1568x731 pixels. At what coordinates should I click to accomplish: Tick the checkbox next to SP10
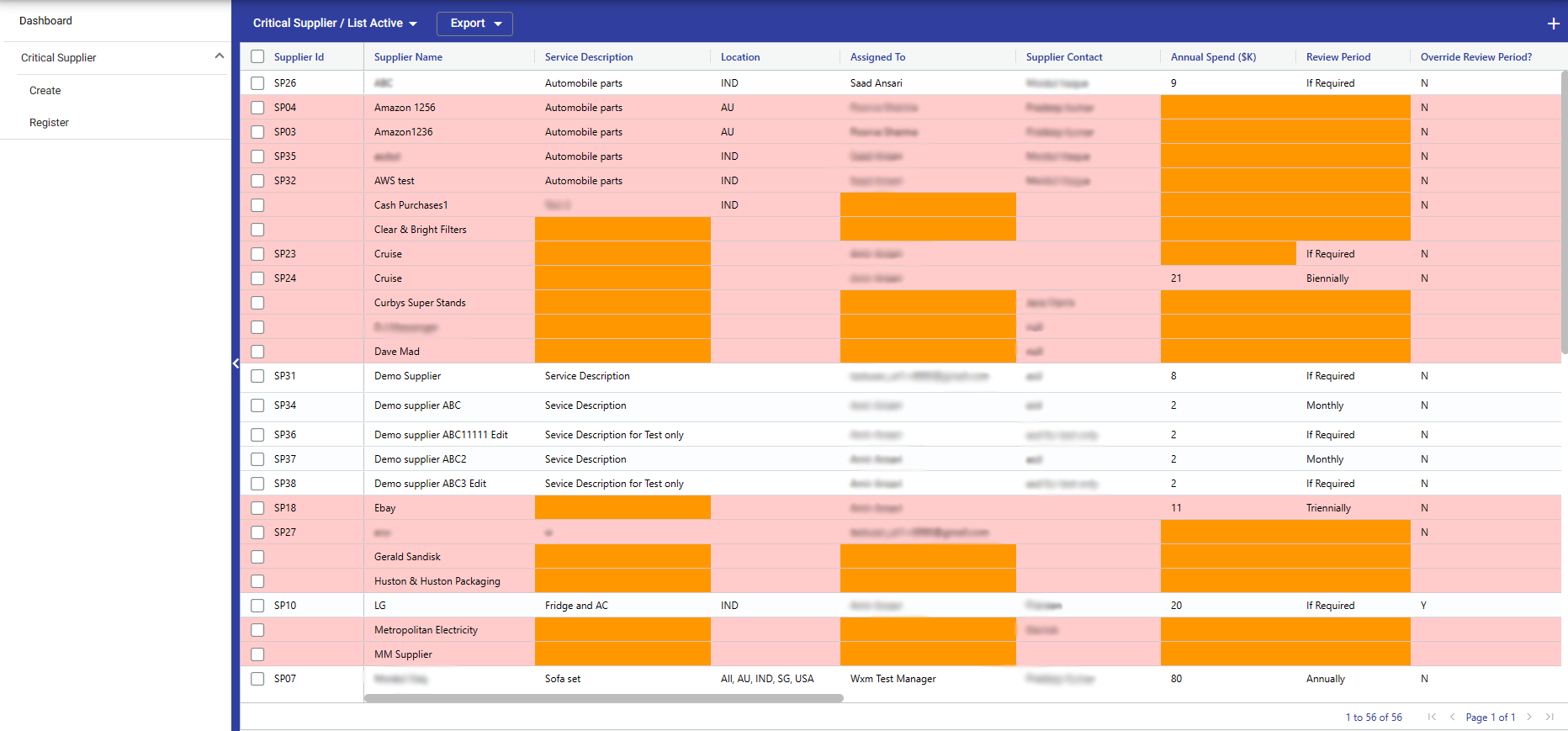pyautogui.click(x=257, y=606)
